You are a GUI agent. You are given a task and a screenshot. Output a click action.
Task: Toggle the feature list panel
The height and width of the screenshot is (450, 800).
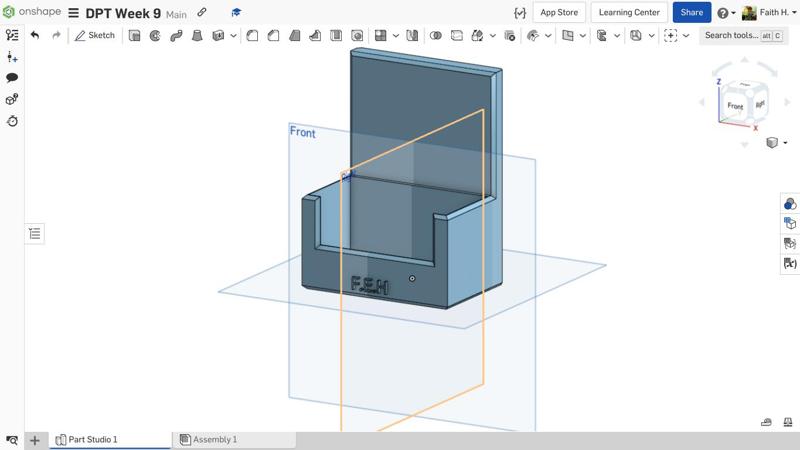pos(12,35)
